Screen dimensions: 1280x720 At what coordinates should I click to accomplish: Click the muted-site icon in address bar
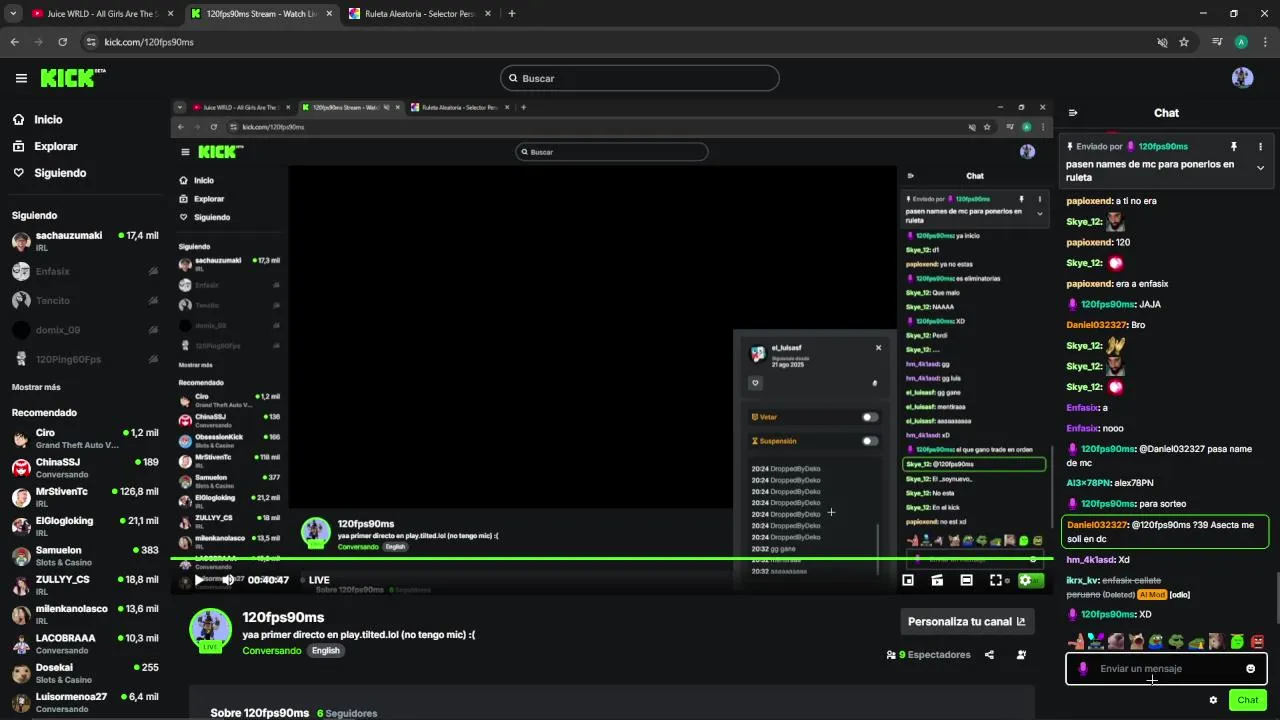[x=1162, y=42]
